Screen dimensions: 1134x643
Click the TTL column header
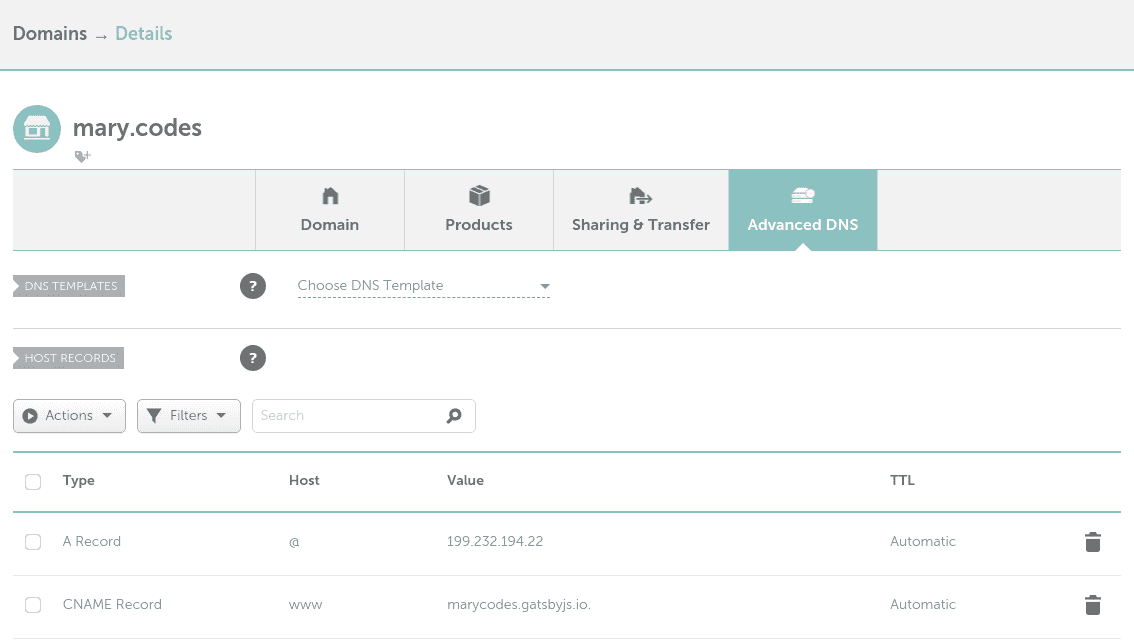point(903,480)
